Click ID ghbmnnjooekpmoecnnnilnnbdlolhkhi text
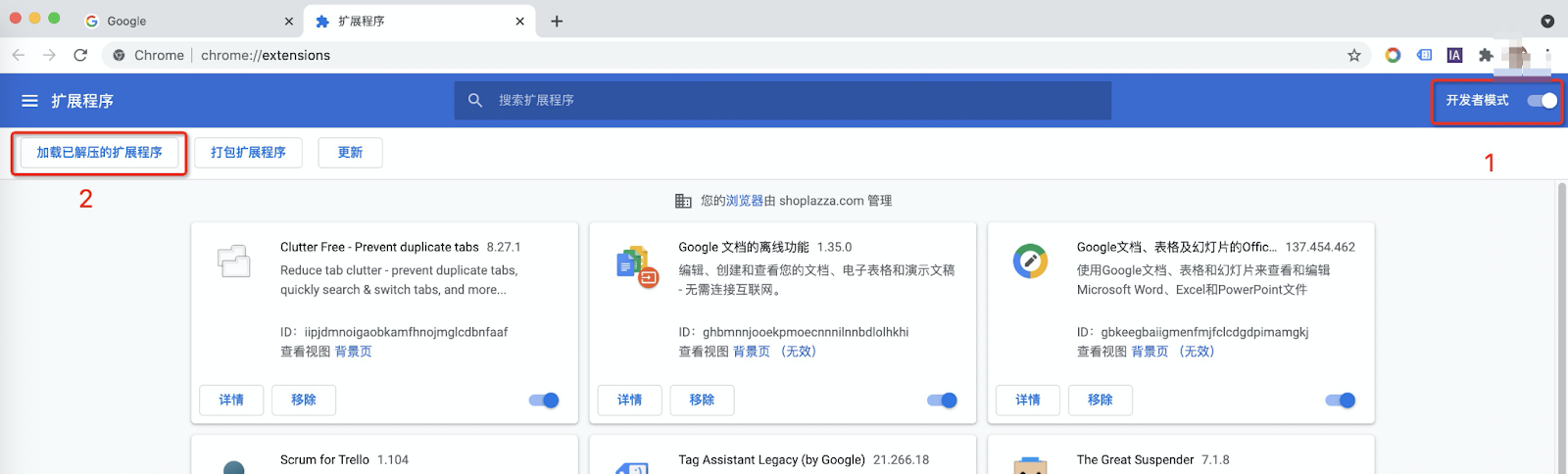 click(x=794, y=332)
